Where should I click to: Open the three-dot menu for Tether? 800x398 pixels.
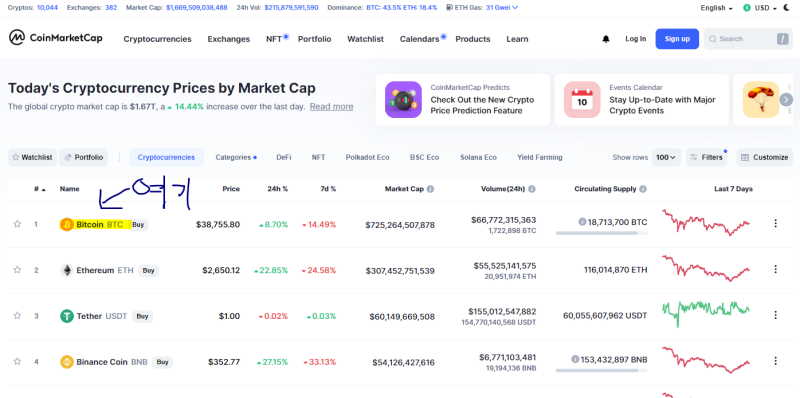(776, 315)
